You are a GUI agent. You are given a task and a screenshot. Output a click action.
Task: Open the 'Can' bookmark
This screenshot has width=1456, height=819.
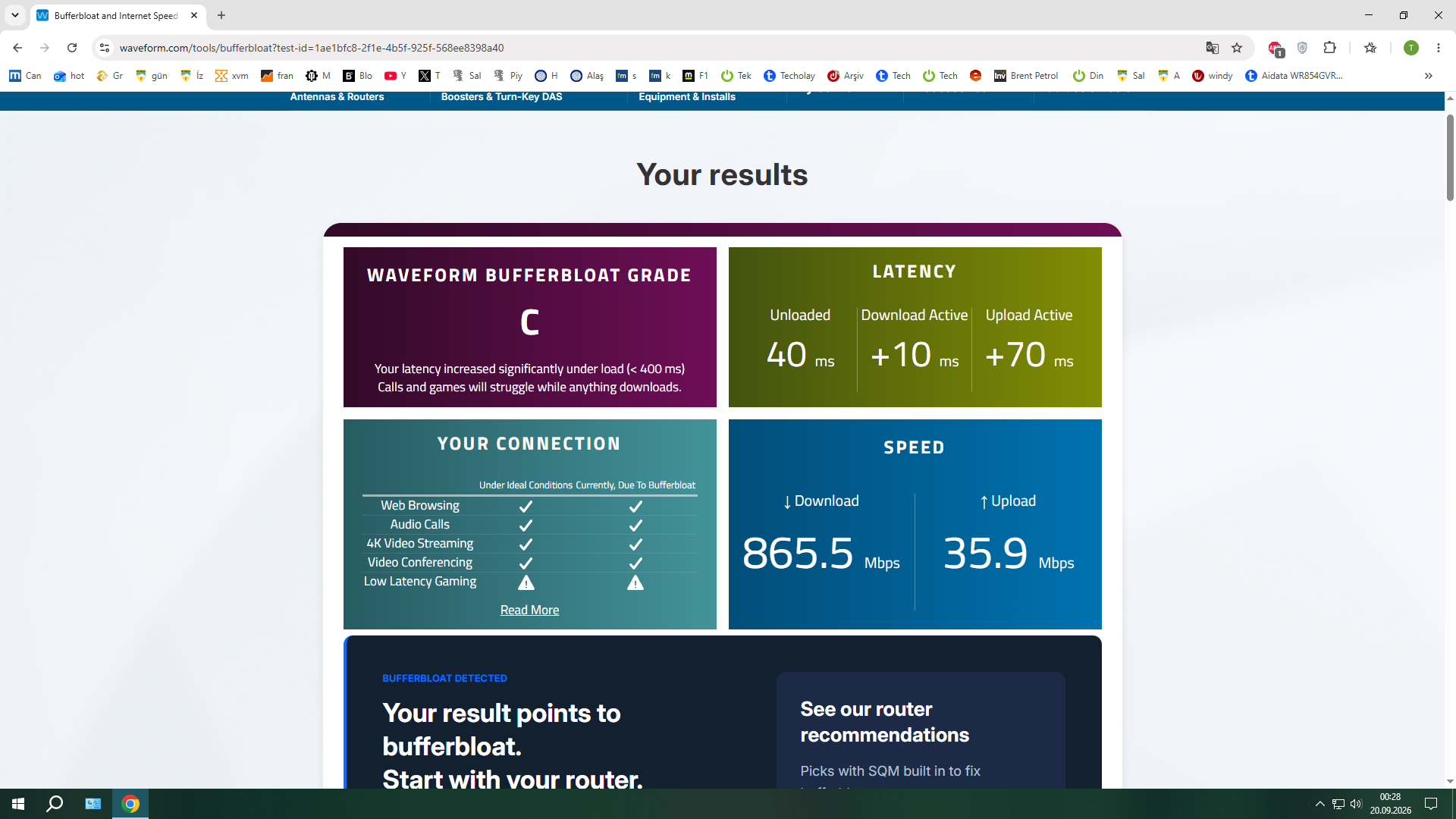(x=25, y=76)
